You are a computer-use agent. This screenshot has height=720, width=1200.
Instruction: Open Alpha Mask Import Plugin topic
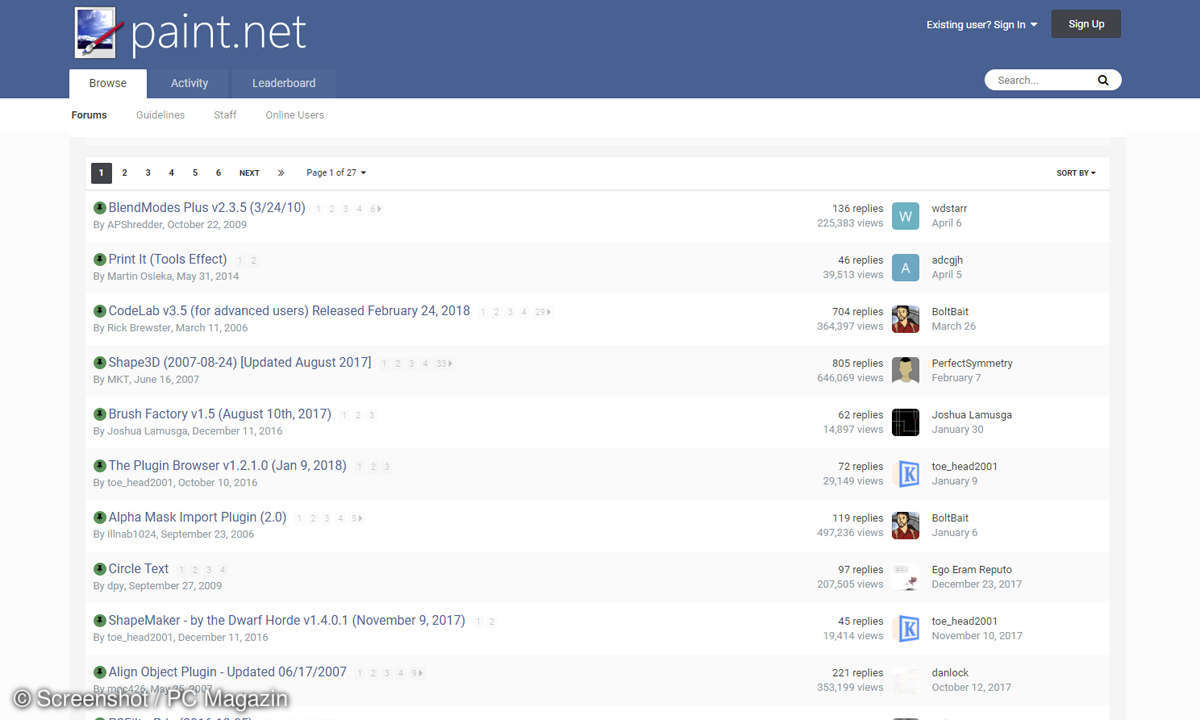[x=198, y=517]
